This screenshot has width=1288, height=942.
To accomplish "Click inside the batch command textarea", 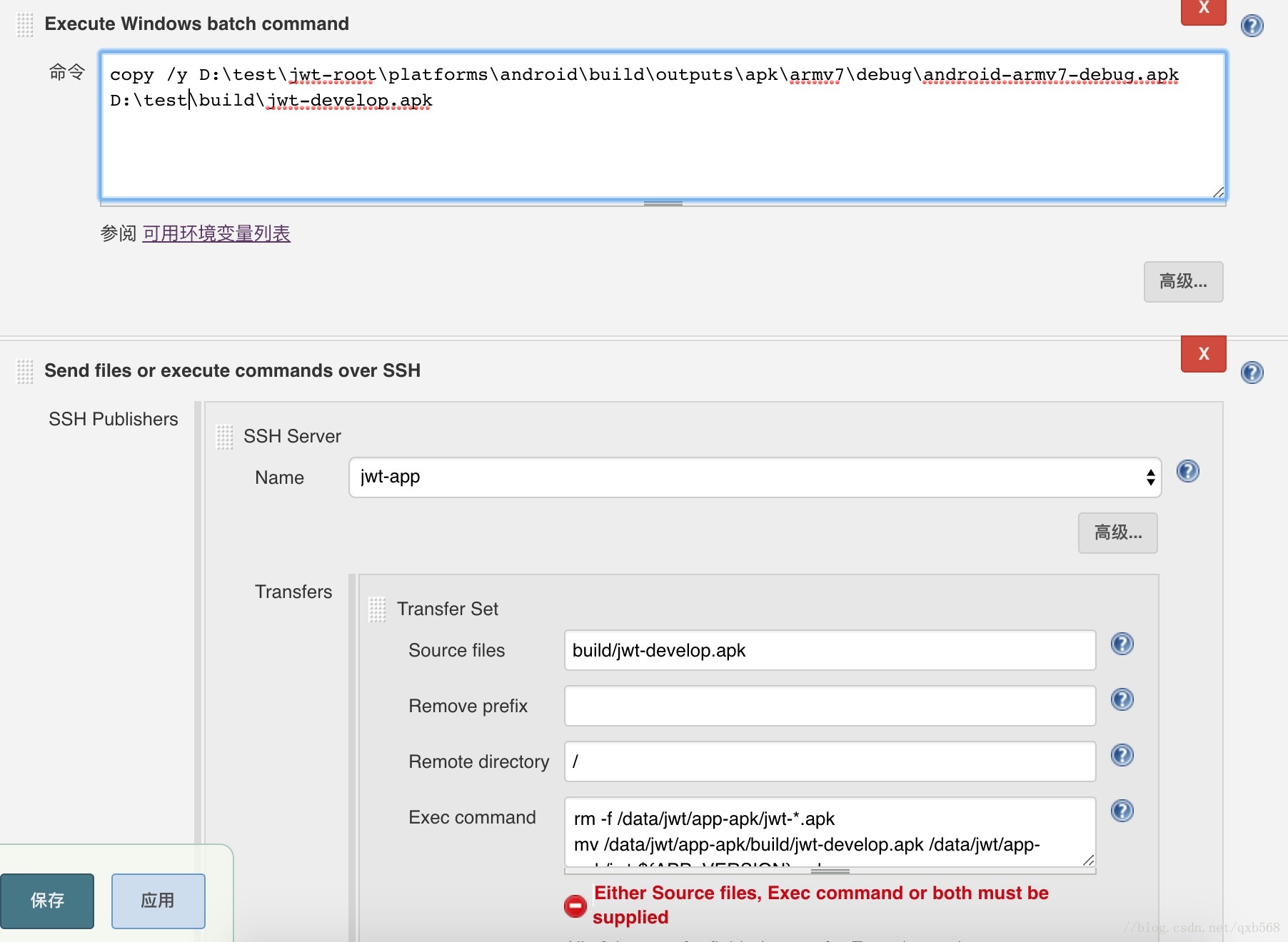I will tap(663, 125).
